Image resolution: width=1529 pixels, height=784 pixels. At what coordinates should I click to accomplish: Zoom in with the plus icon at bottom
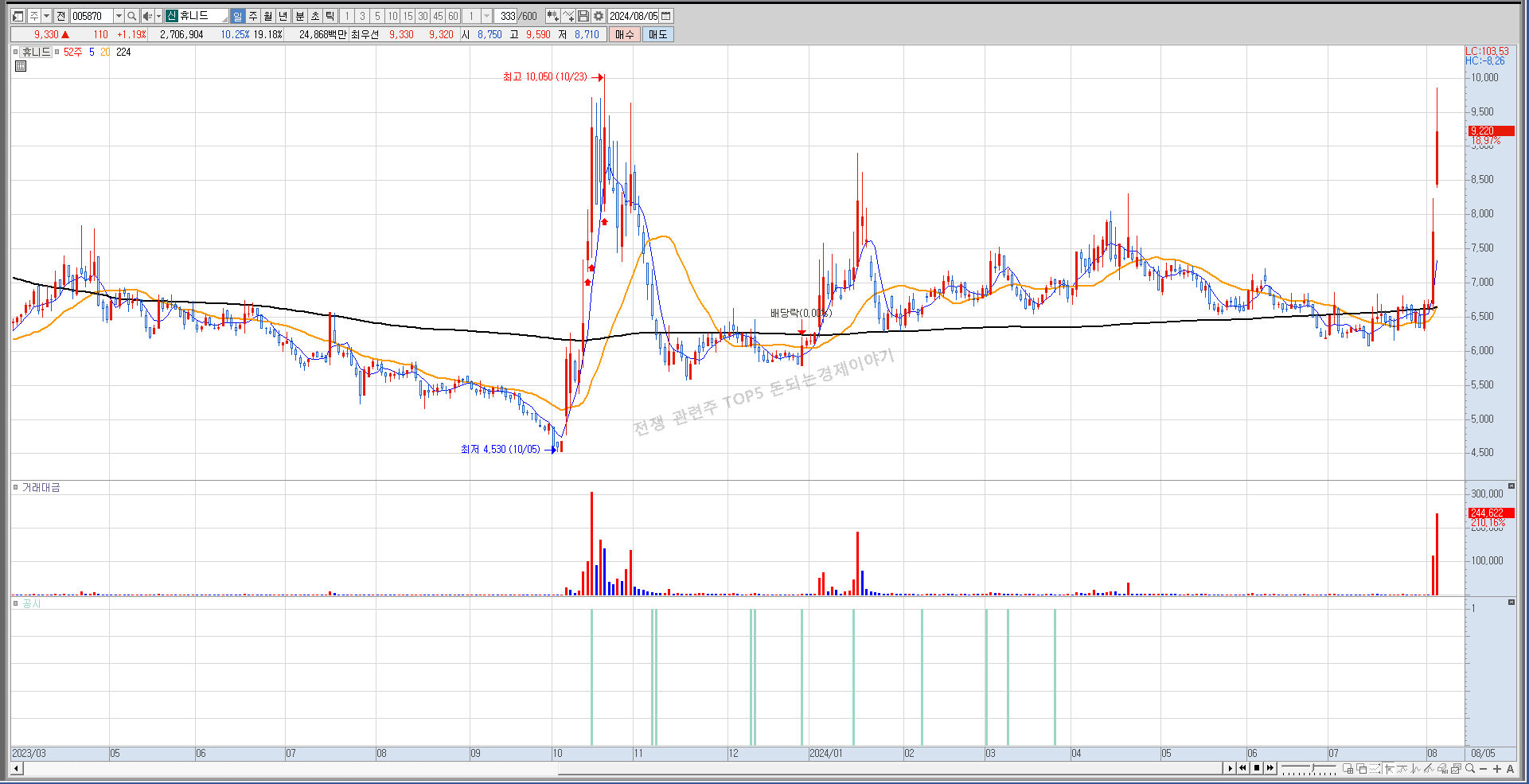pos(1497,768)
